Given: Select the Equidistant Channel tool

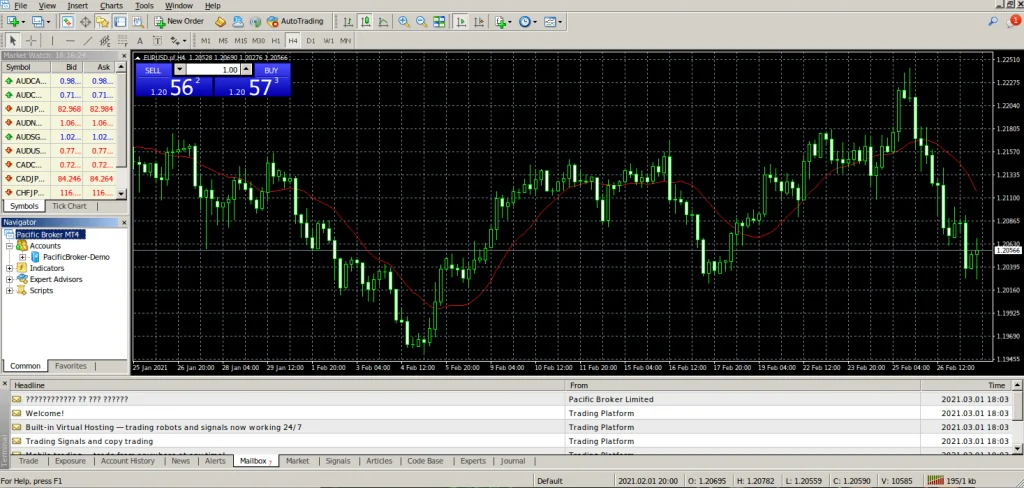Looking at the screenshot, I should [105, 41].
